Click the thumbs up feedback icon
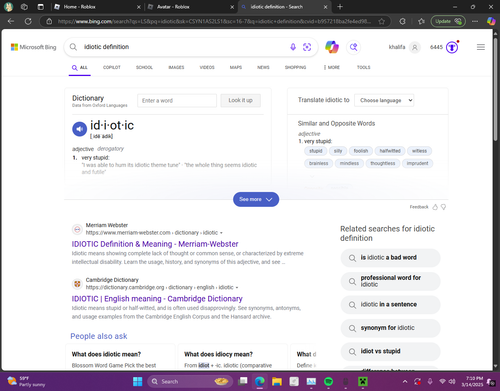500x391 pixels. [x=435, y=207]
